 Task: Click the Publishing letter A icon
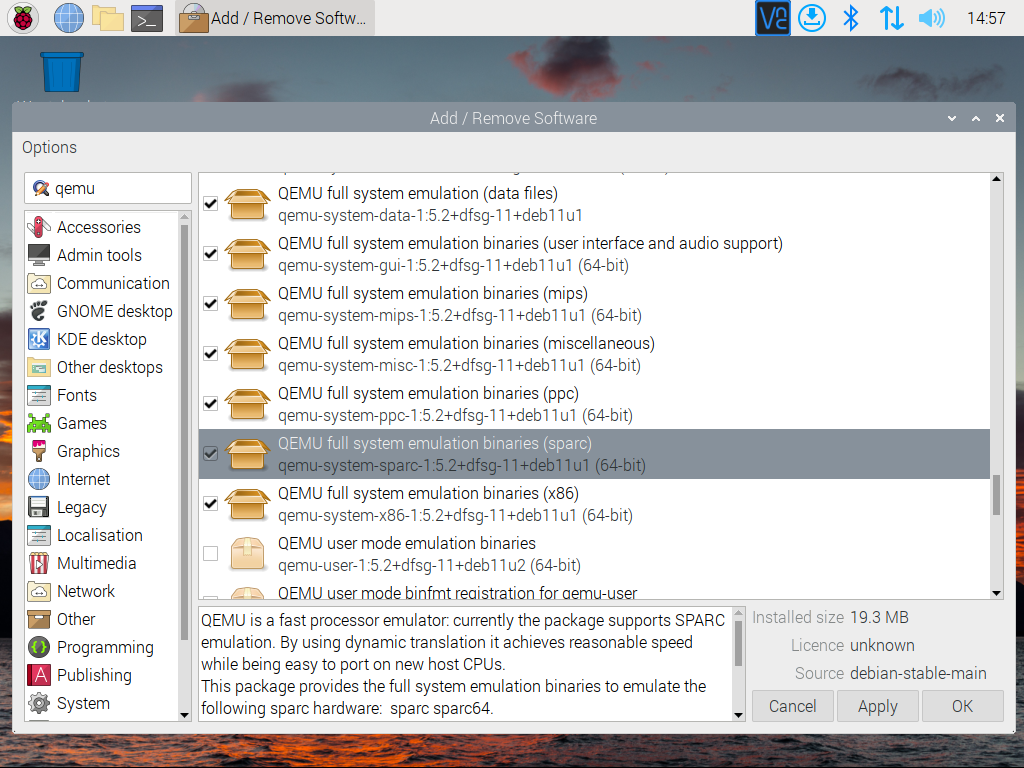[x=39, y=675]
